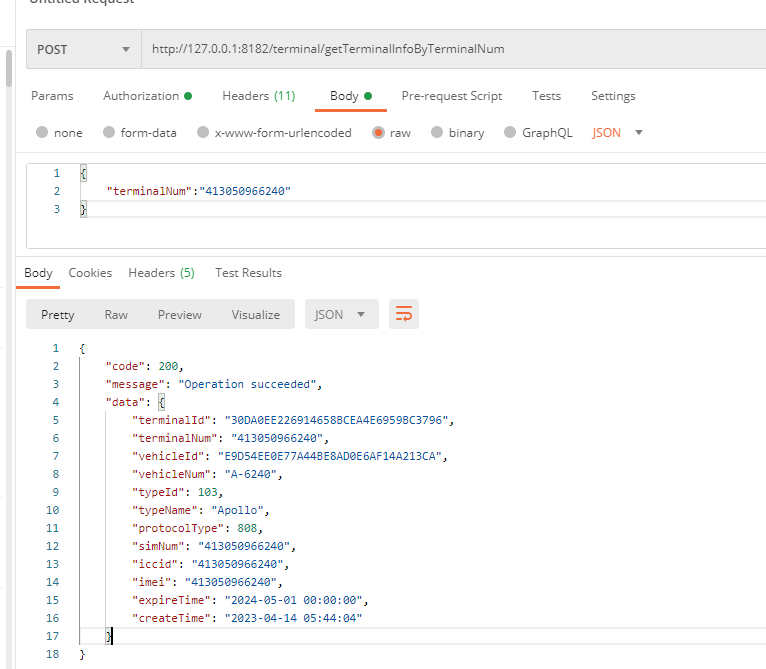
Task: Open the Headers (11) request tab
Action: point(258,96)
